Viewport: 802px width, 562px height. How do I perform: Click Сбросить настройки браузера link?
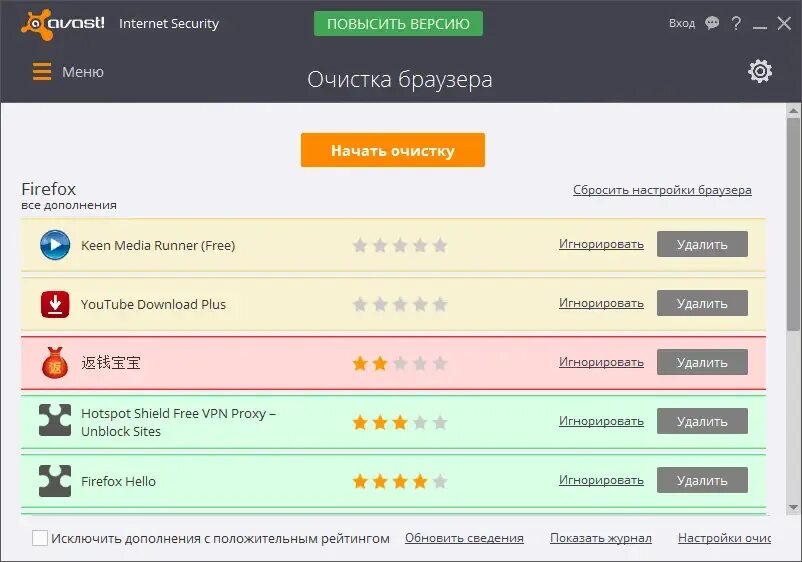[662, 190]
